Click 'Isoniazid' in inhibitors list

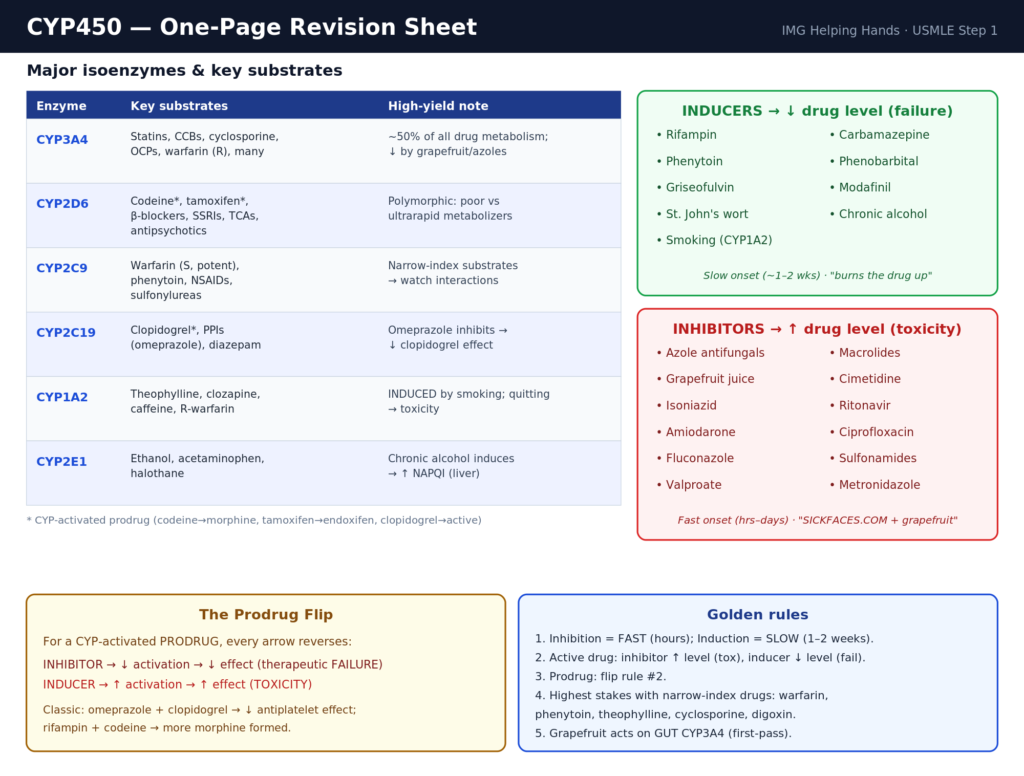click(686, 406)
